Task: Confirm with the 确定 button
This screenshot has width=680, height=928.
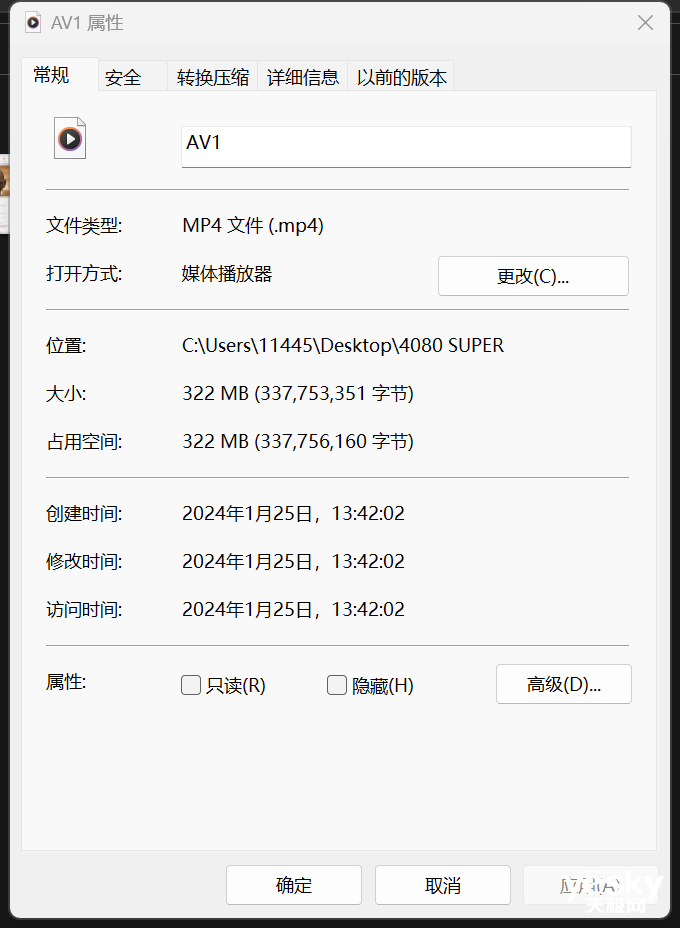Action: (x=294, y=885)
